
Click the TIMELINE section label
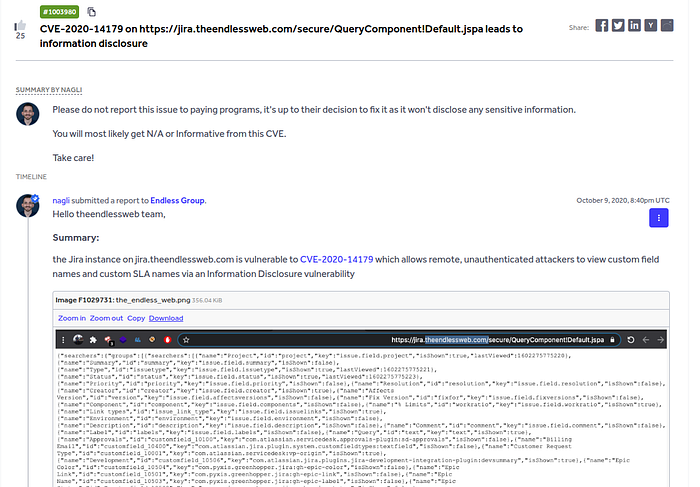tap(31, 177)
